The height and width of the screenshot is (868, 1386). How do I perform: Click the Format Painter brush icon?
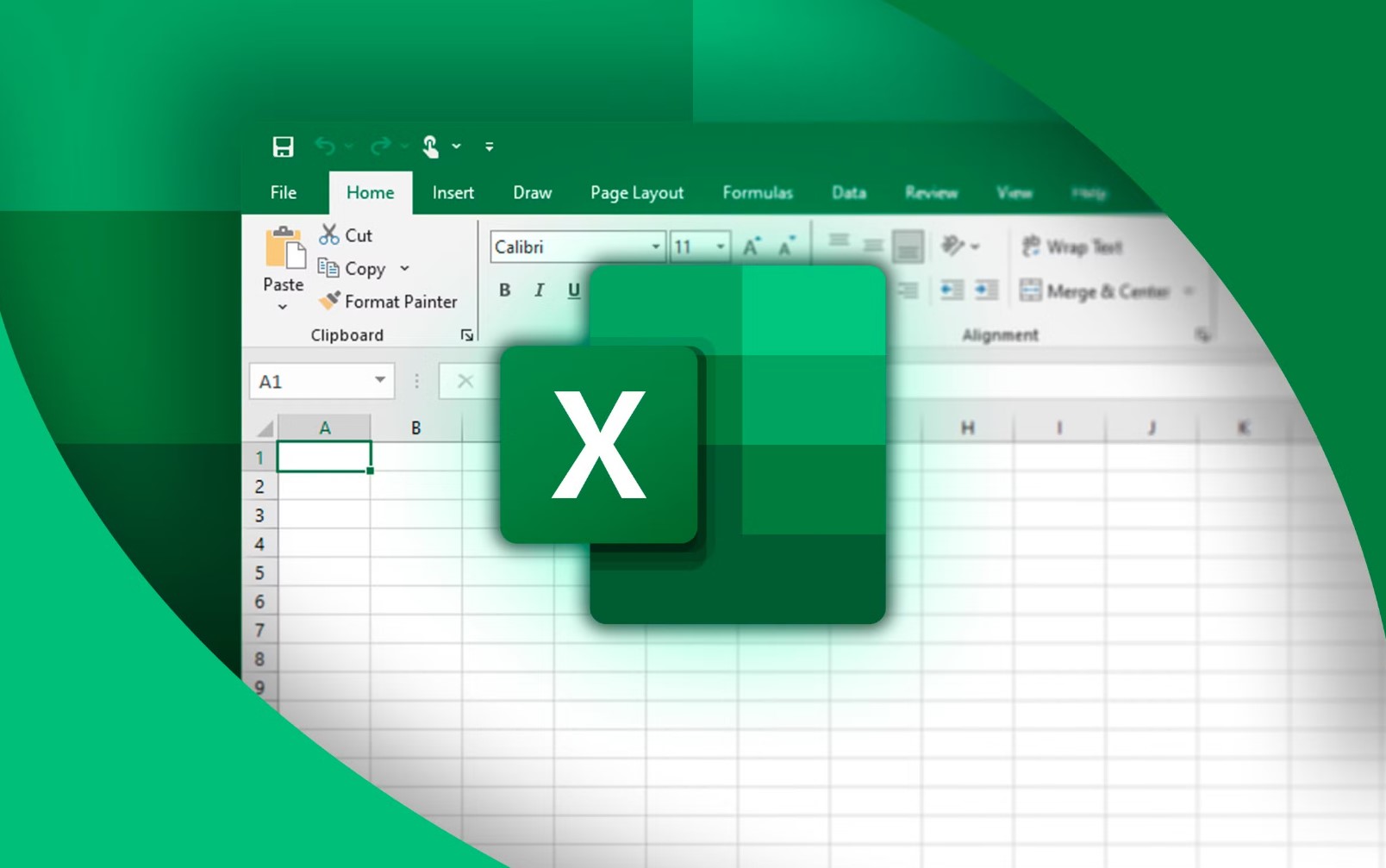[329, 301]
